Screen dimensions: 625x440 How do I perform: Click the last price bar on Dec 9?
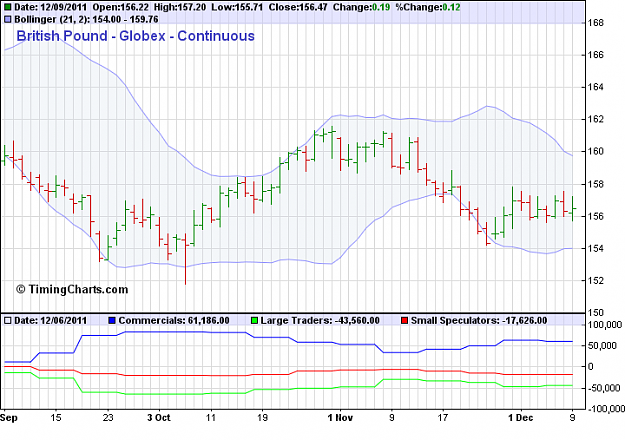click(573, 208)
